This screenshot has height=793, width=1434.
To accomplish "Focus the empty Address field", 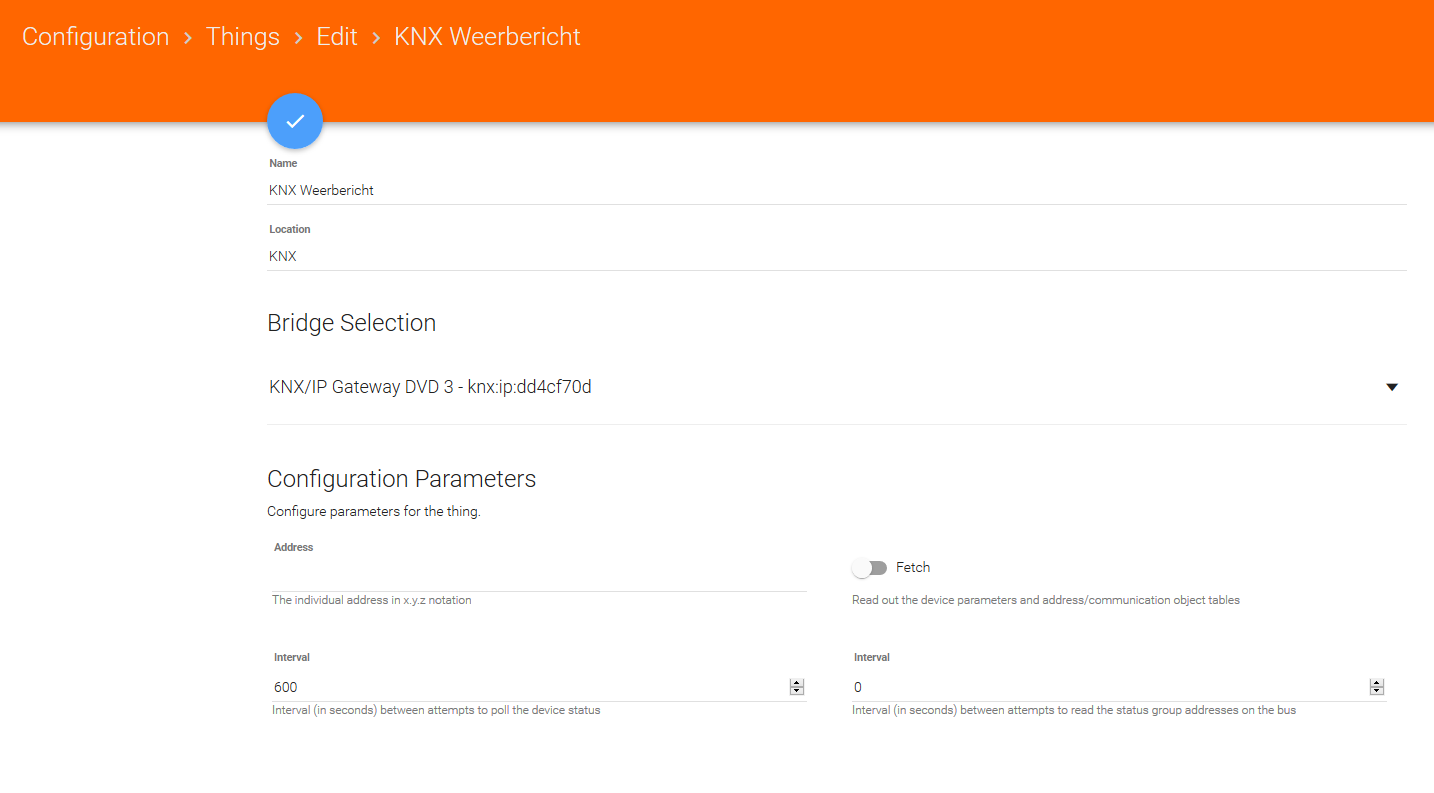I will [538, 577].
